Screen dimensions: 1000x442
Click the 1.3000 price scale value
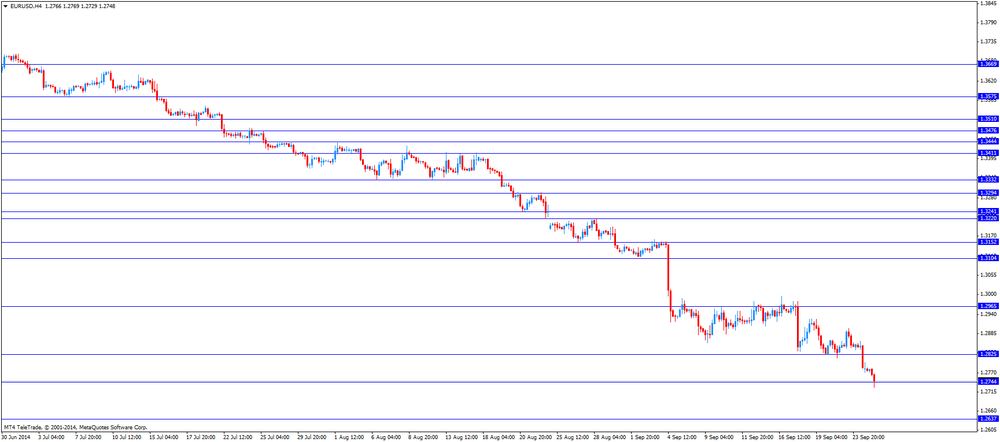[988, 295]
